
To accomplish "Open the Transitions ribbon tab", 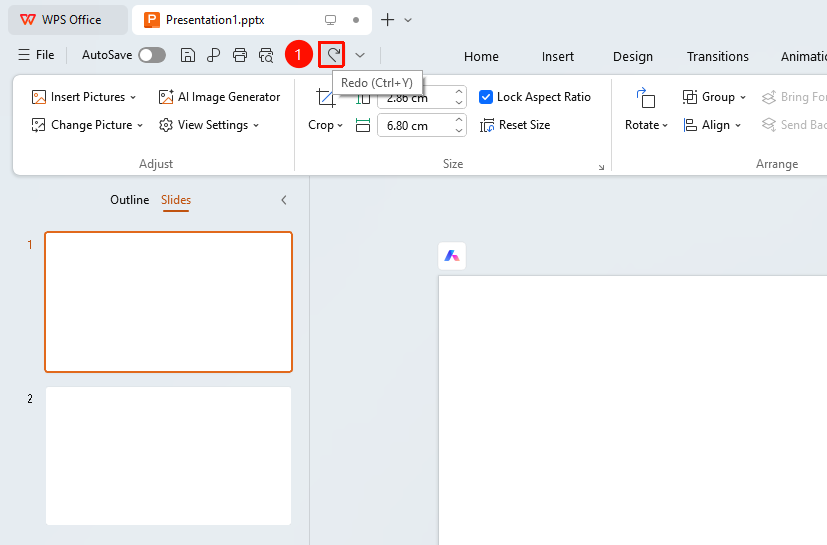I will pos(717,56).
